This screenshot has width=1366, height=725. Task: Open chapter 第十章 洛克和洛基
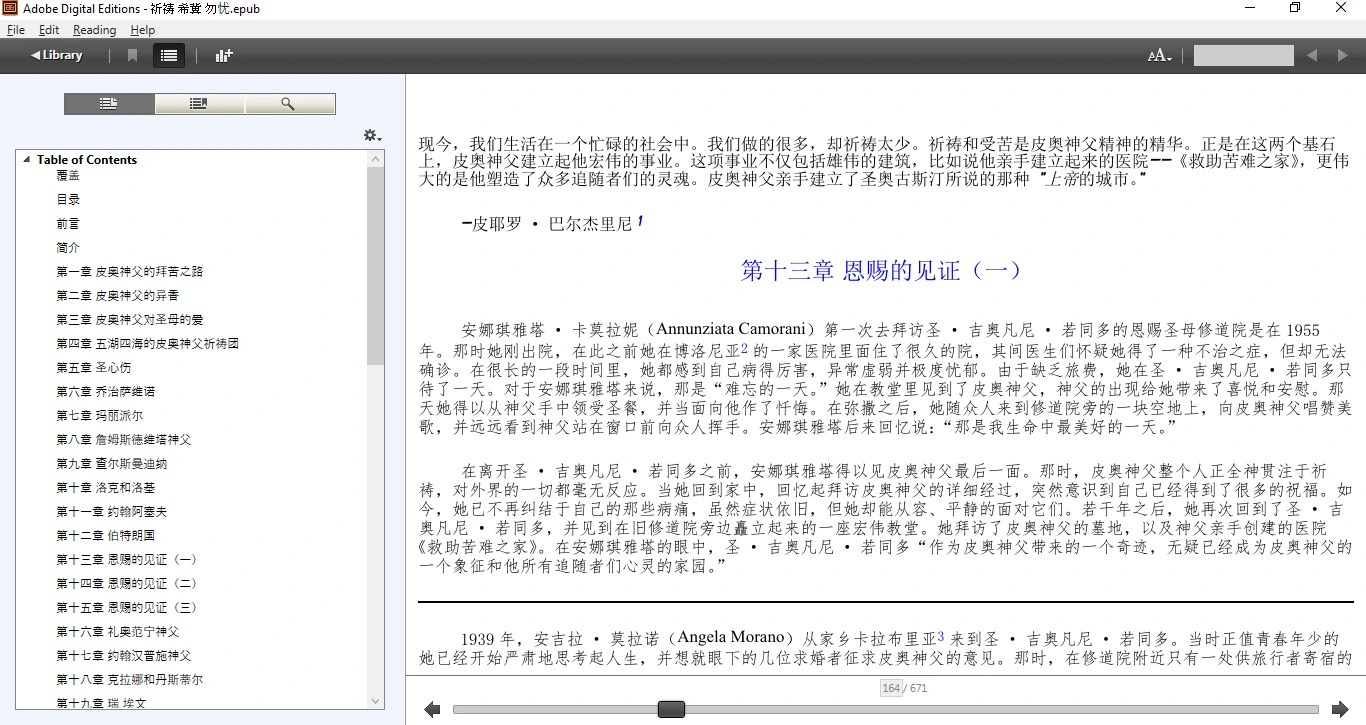click(105, 488)
